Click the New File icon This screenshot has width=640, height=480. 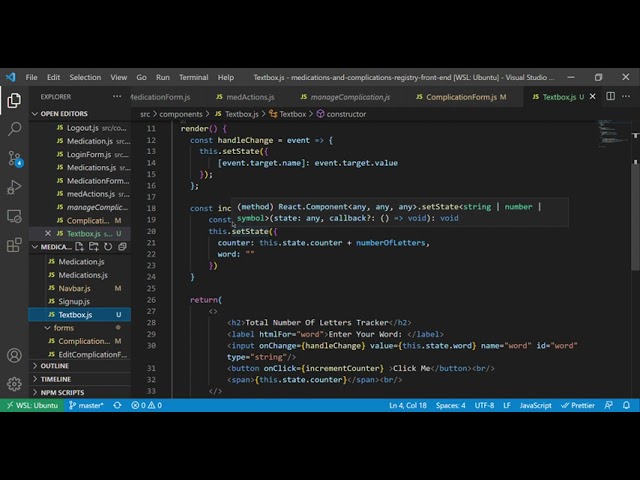pyautogui.click(x=79, y=247)
